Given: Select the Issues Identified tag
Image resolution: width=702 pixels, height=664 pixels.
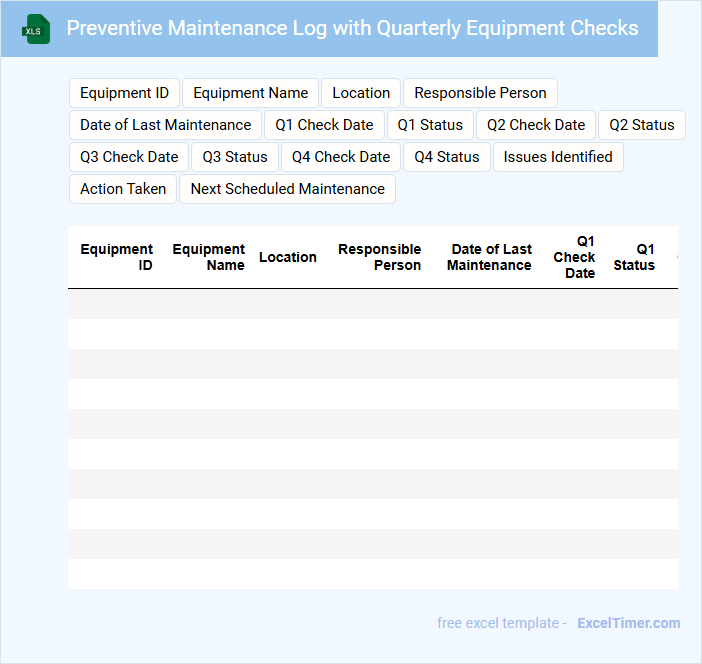Looking at the screenshot, I should [558, 157].
